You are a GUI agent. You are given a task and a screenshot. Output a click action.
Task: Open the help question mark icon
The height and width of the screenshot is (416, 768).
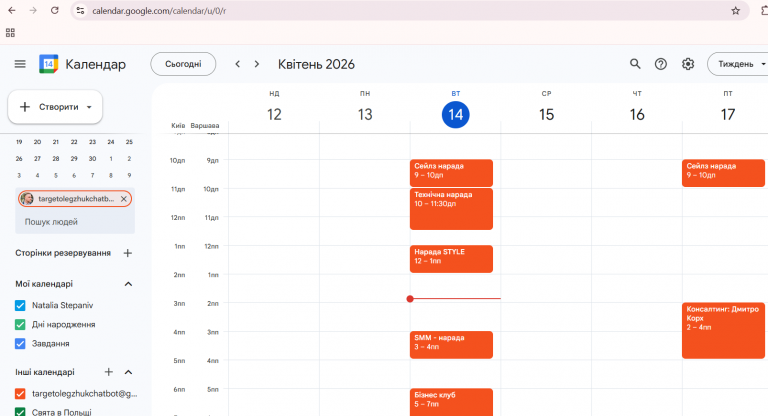click(x=661, y=64)
